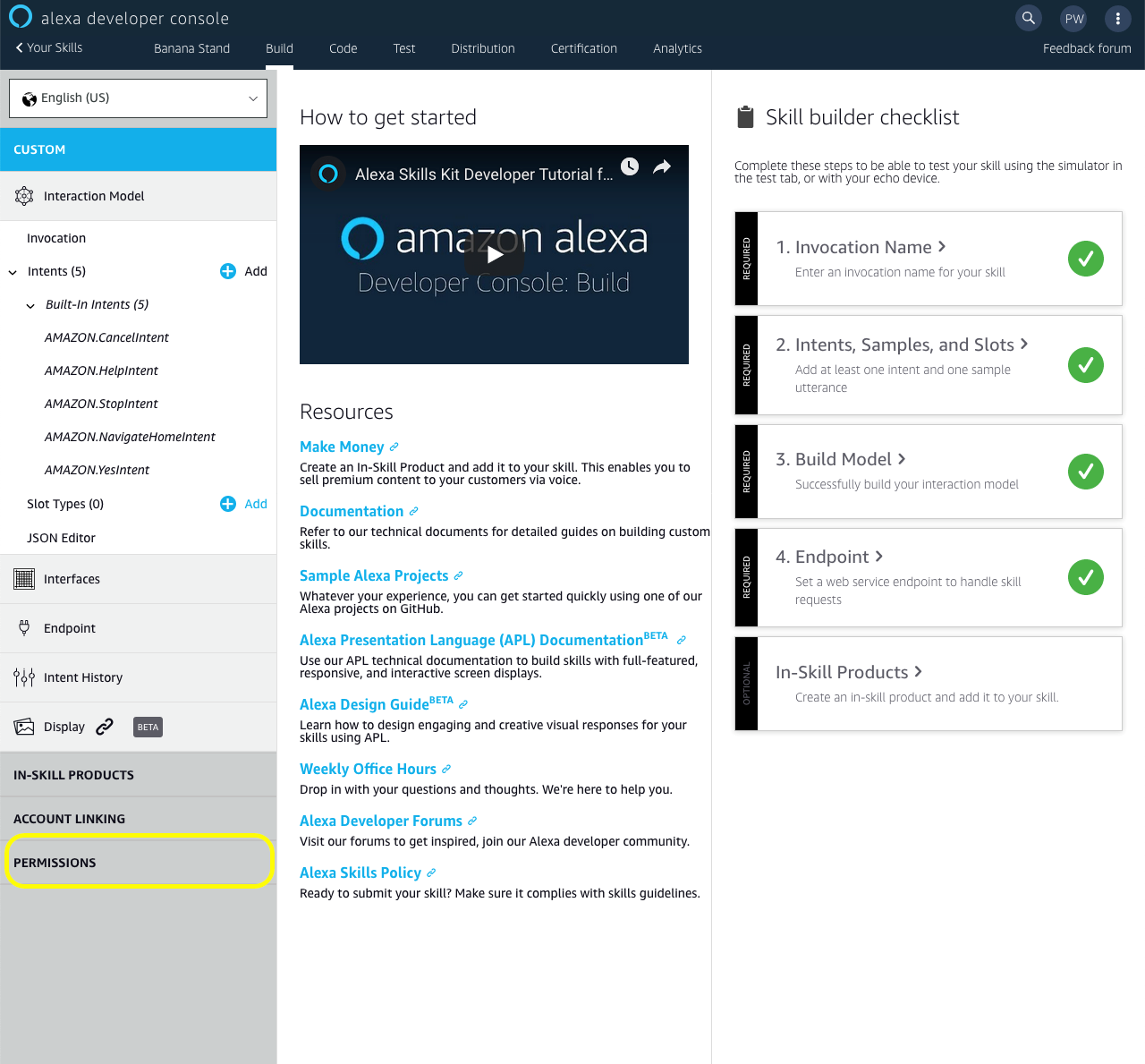Go back to Your Skills
Screen dimensions: 1145x1064
coord(49,47)
